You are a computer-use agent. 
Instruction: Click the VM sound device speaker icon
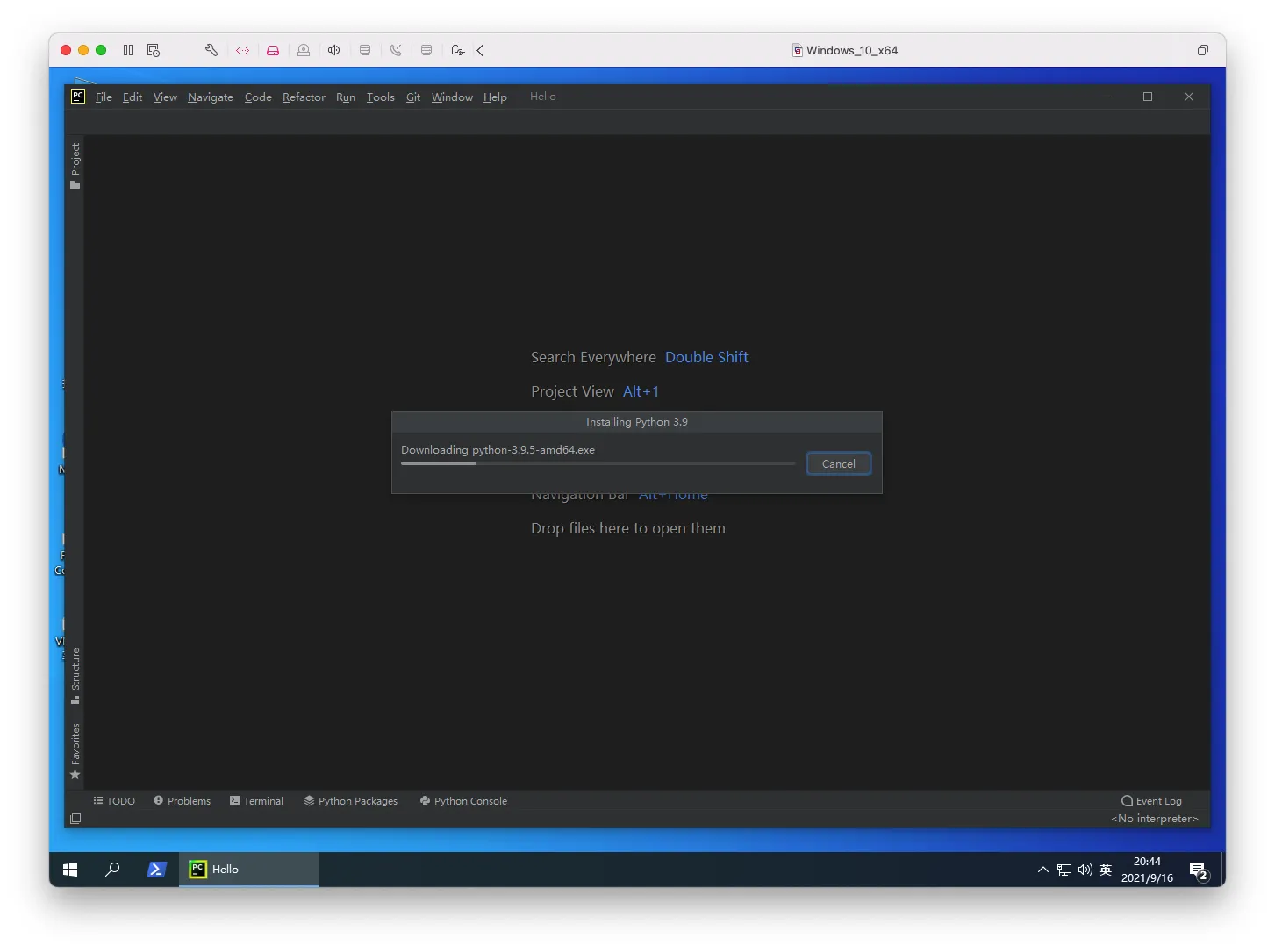tap(334, 50)
